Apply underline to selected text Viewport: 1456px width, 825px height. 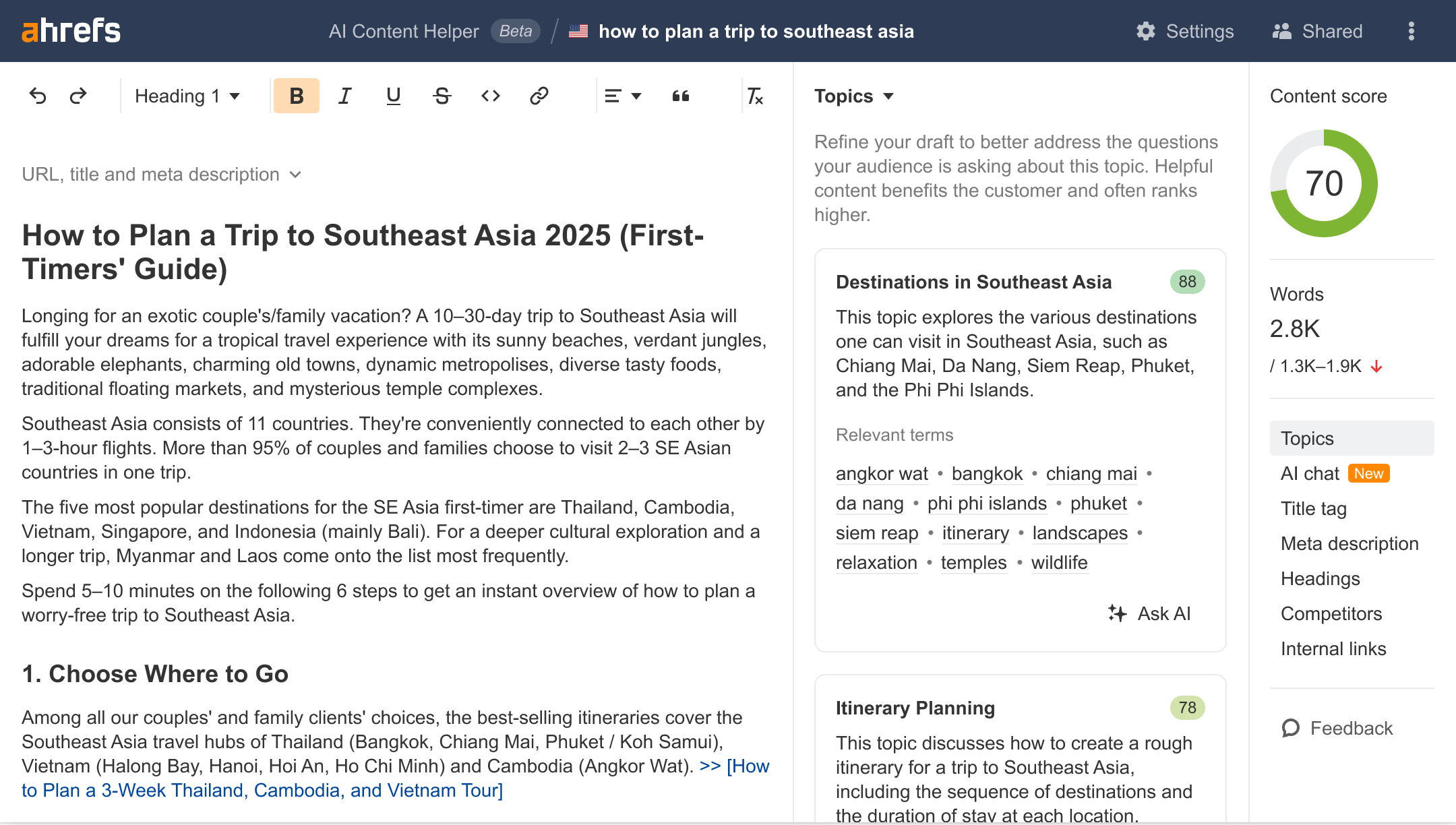pos(393,96)
